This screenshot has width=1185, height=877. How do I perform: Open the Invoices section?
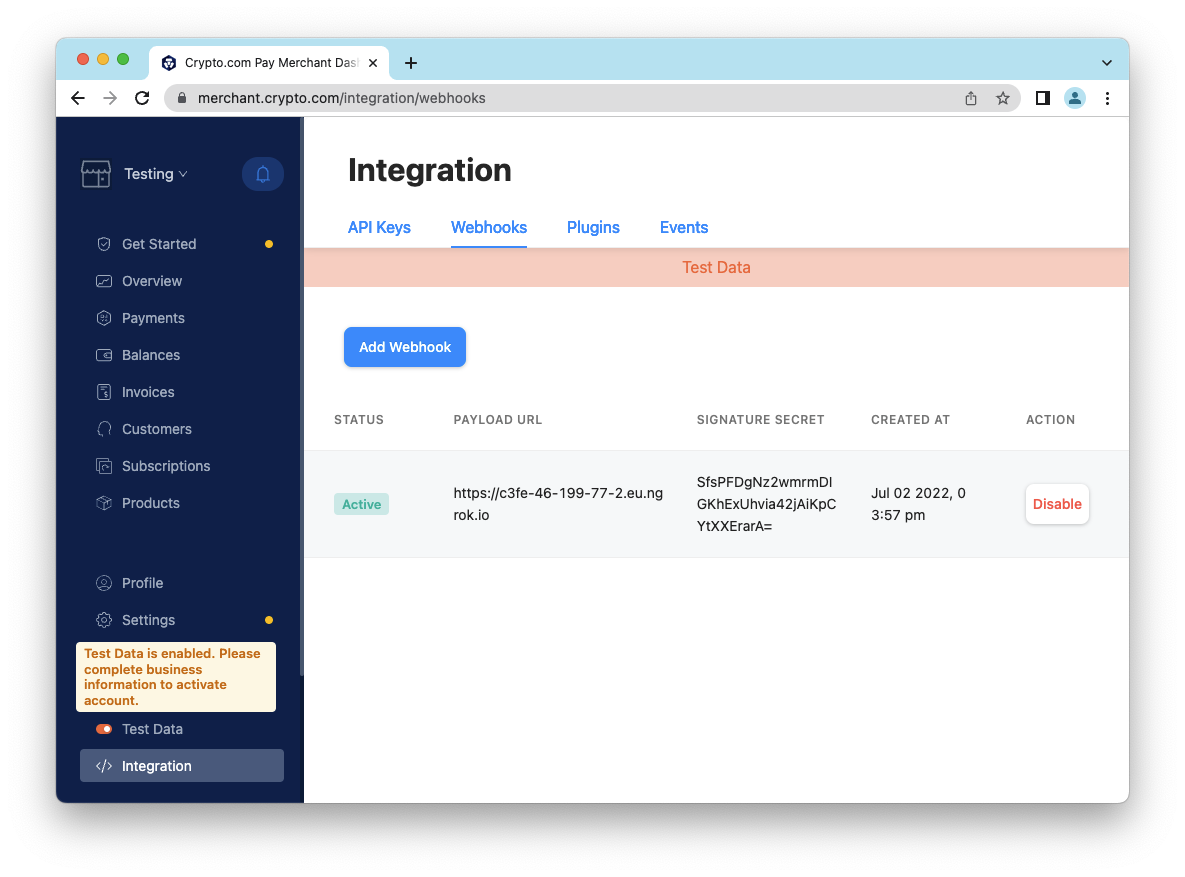point(147,392)
